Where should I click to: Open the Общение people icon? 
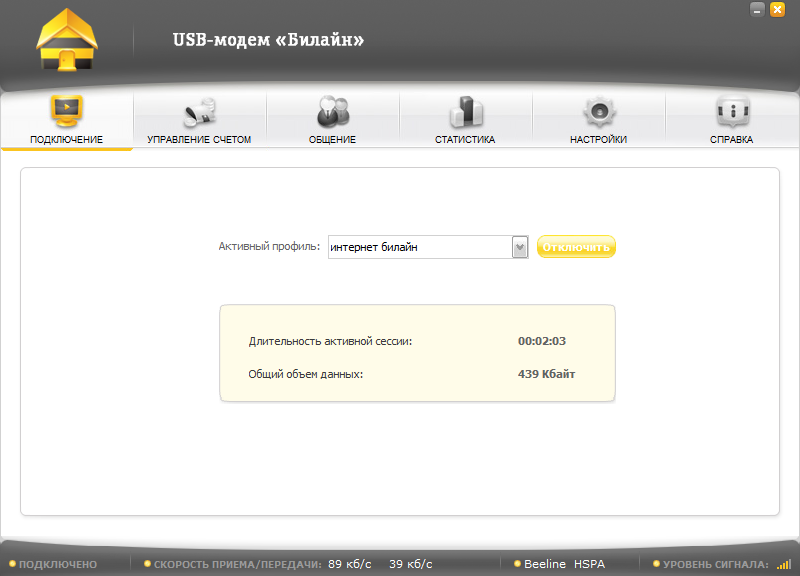pos(332,111)
